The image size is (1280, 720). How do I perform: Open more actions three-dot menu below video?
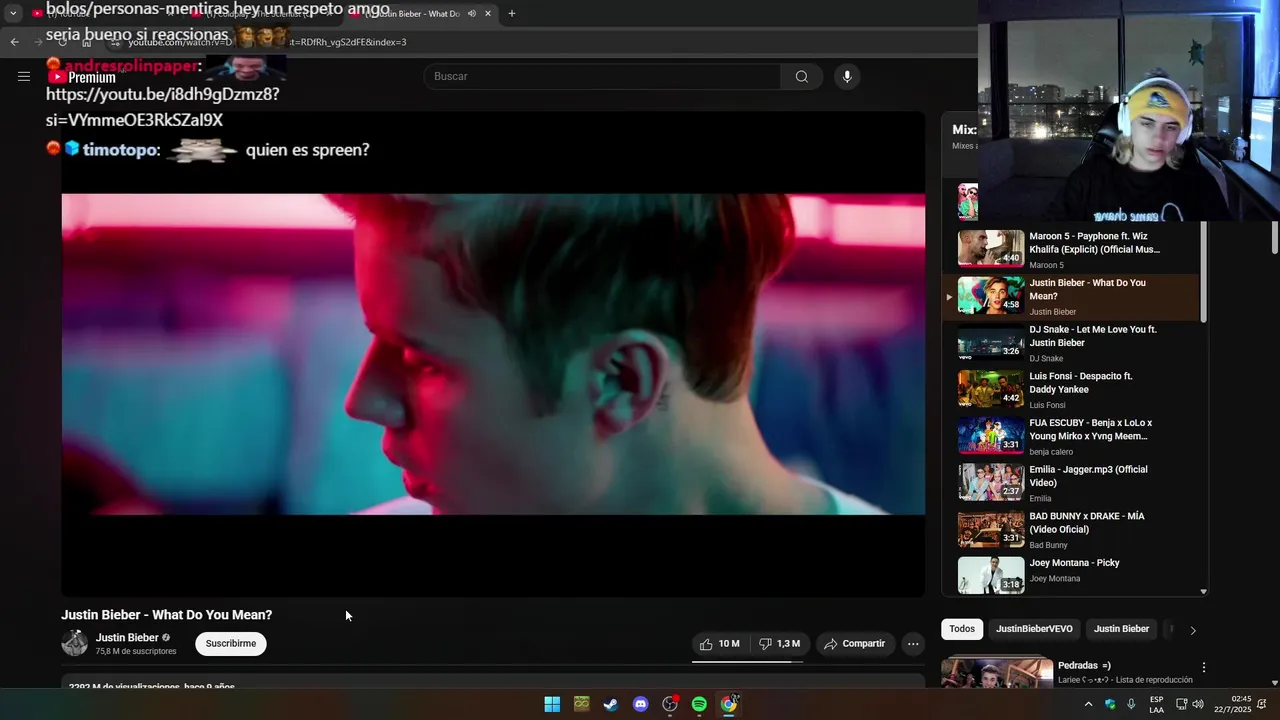click(x=913, y=644)
